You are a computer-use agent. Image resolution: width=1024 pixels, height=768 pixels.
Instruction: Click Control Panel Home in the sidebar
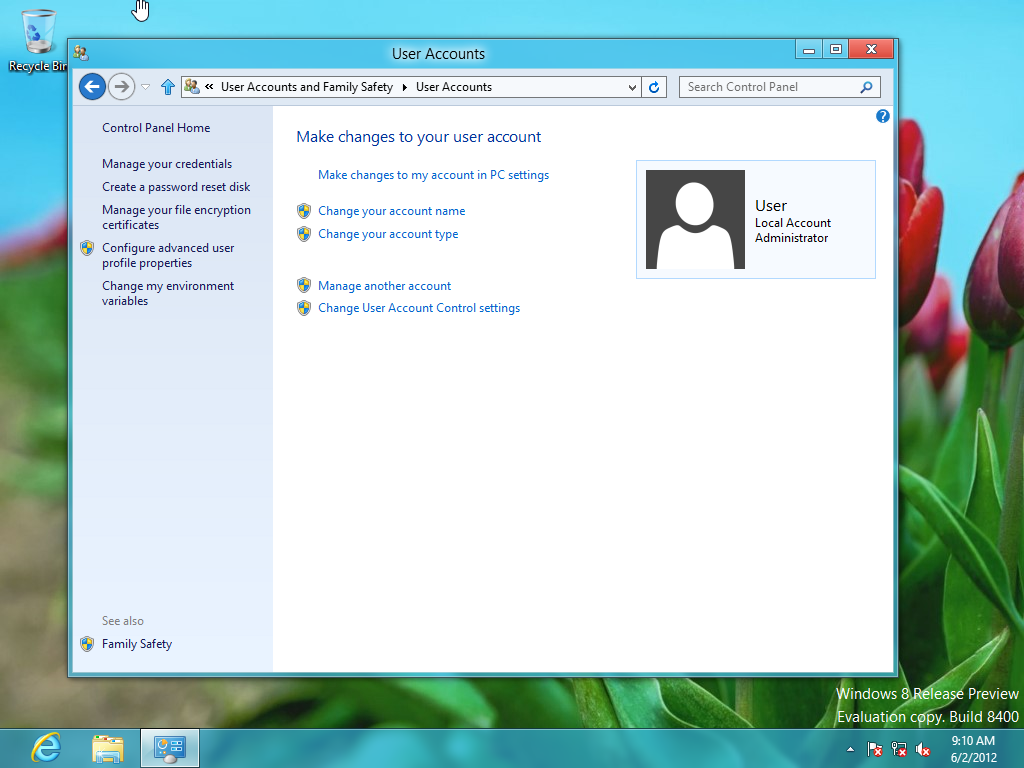pyautogui.click(x=155, y=127)
